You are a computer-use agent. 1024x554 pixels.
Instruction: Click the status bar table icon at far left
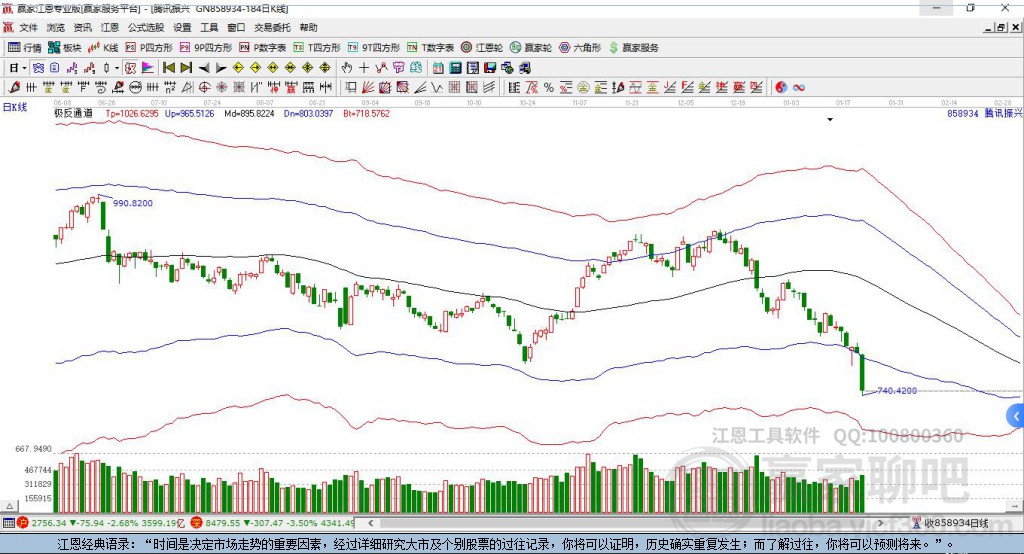8,523
